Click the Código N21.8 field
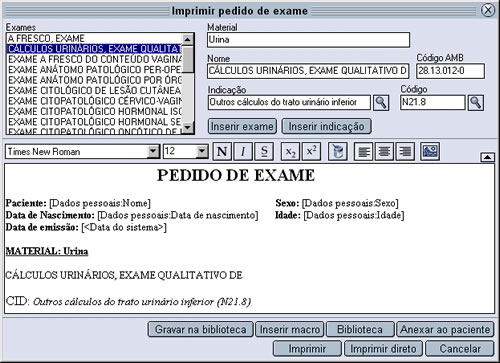500x363 pixels. 433,102
